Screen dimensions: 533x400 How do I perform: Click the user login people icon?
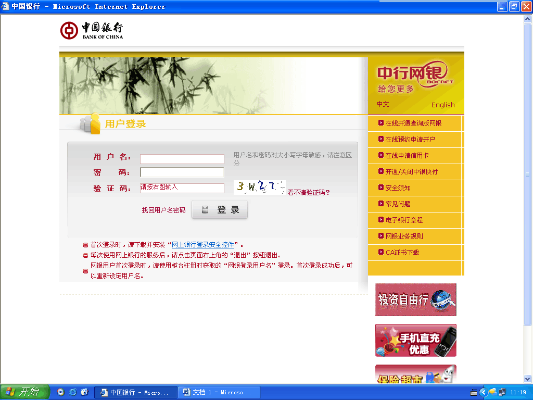[90, 123]
